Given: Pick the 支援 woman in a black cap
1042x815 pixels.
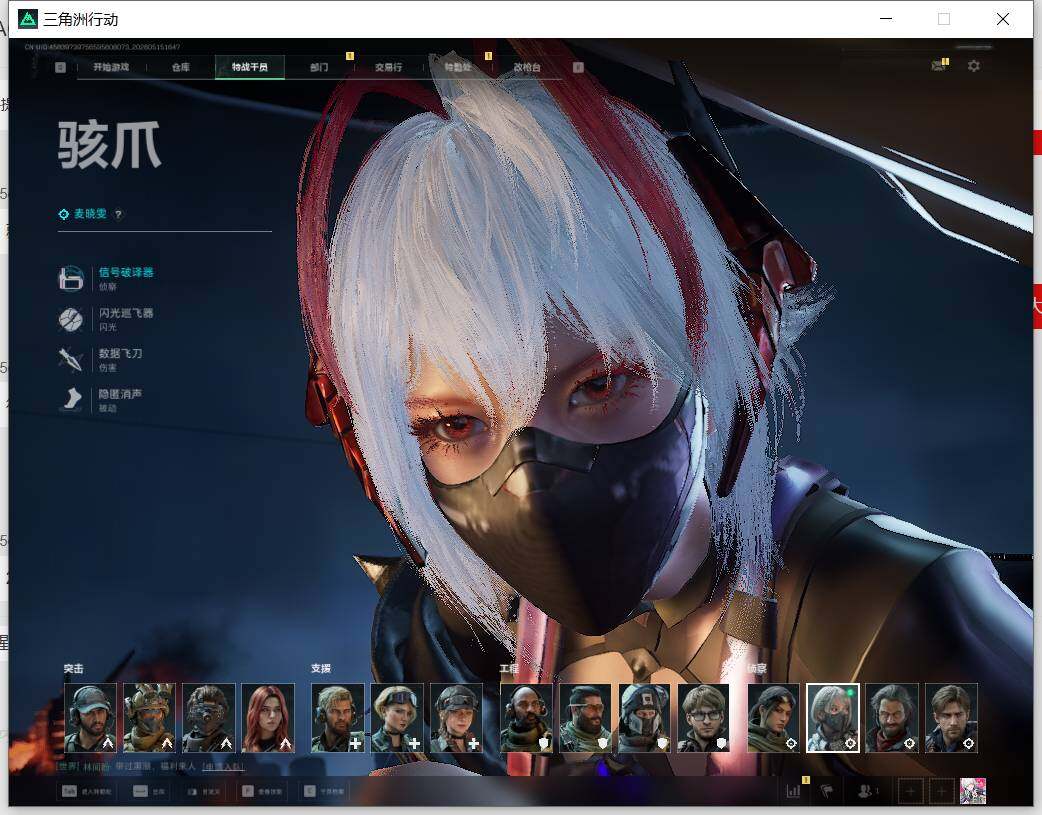Looking at the screenshot, I should point(457,717).
